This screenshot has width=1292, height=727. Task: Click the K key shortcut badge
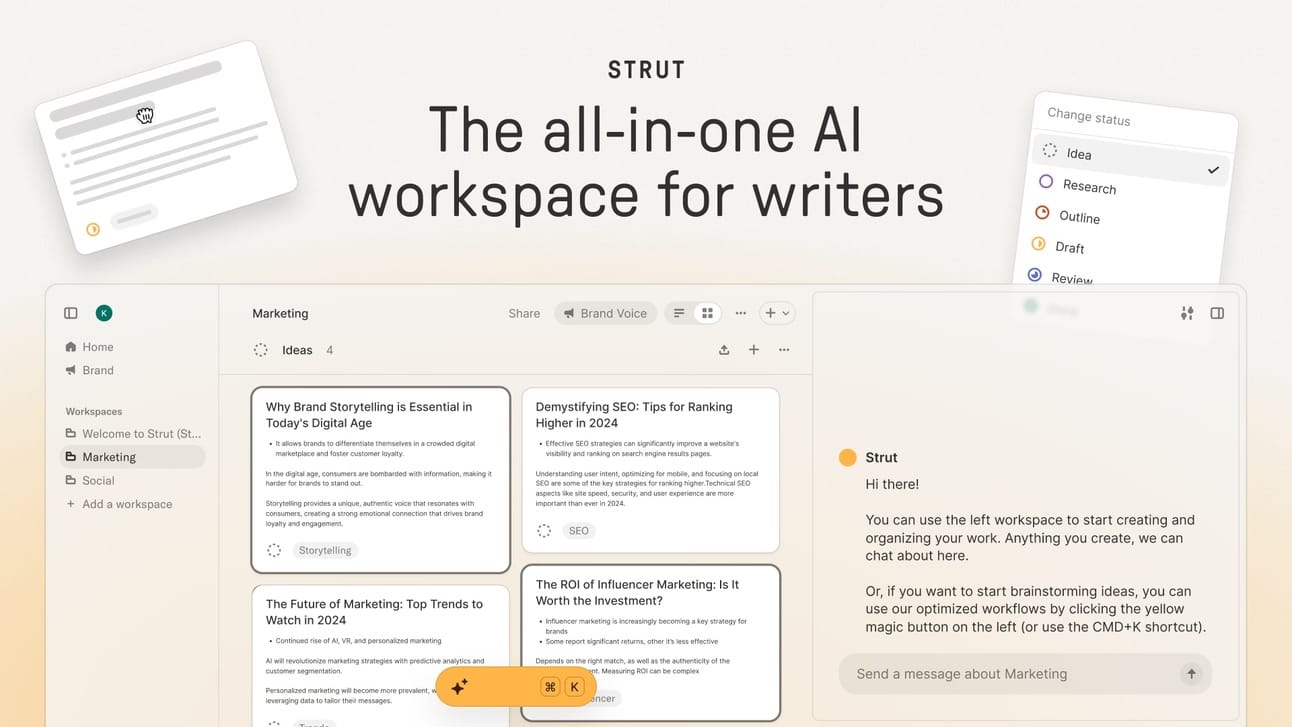(x=575, y=687)
